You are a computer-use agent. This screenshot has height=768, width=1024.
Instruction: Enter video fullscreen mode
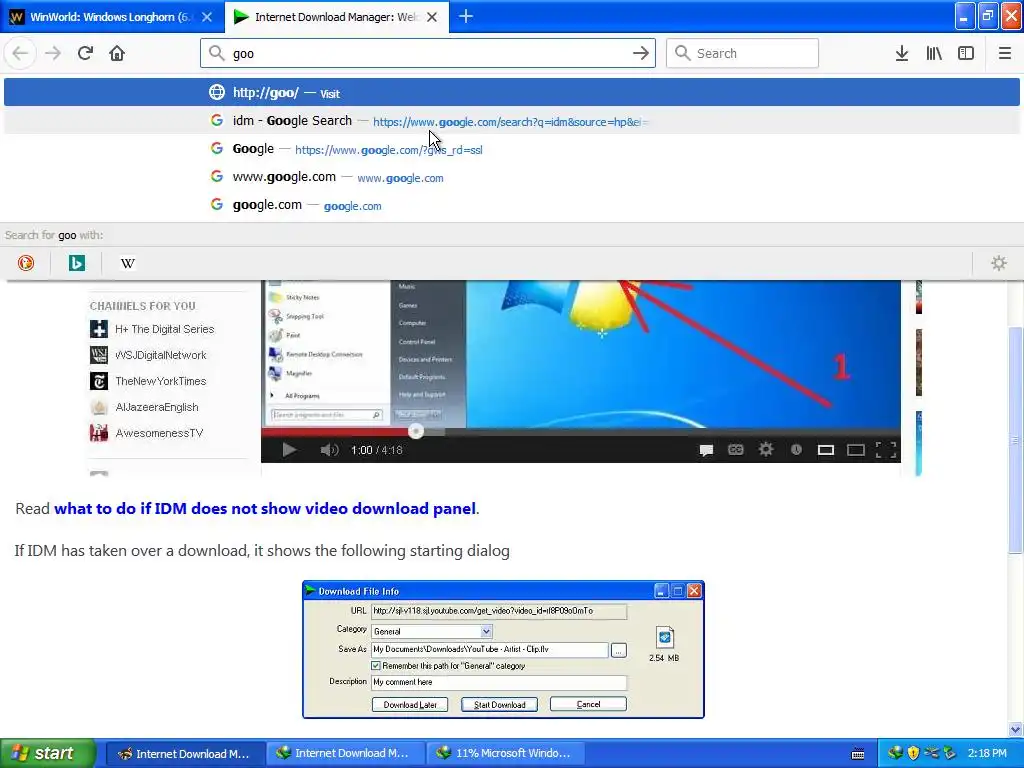tap(886, 449)
